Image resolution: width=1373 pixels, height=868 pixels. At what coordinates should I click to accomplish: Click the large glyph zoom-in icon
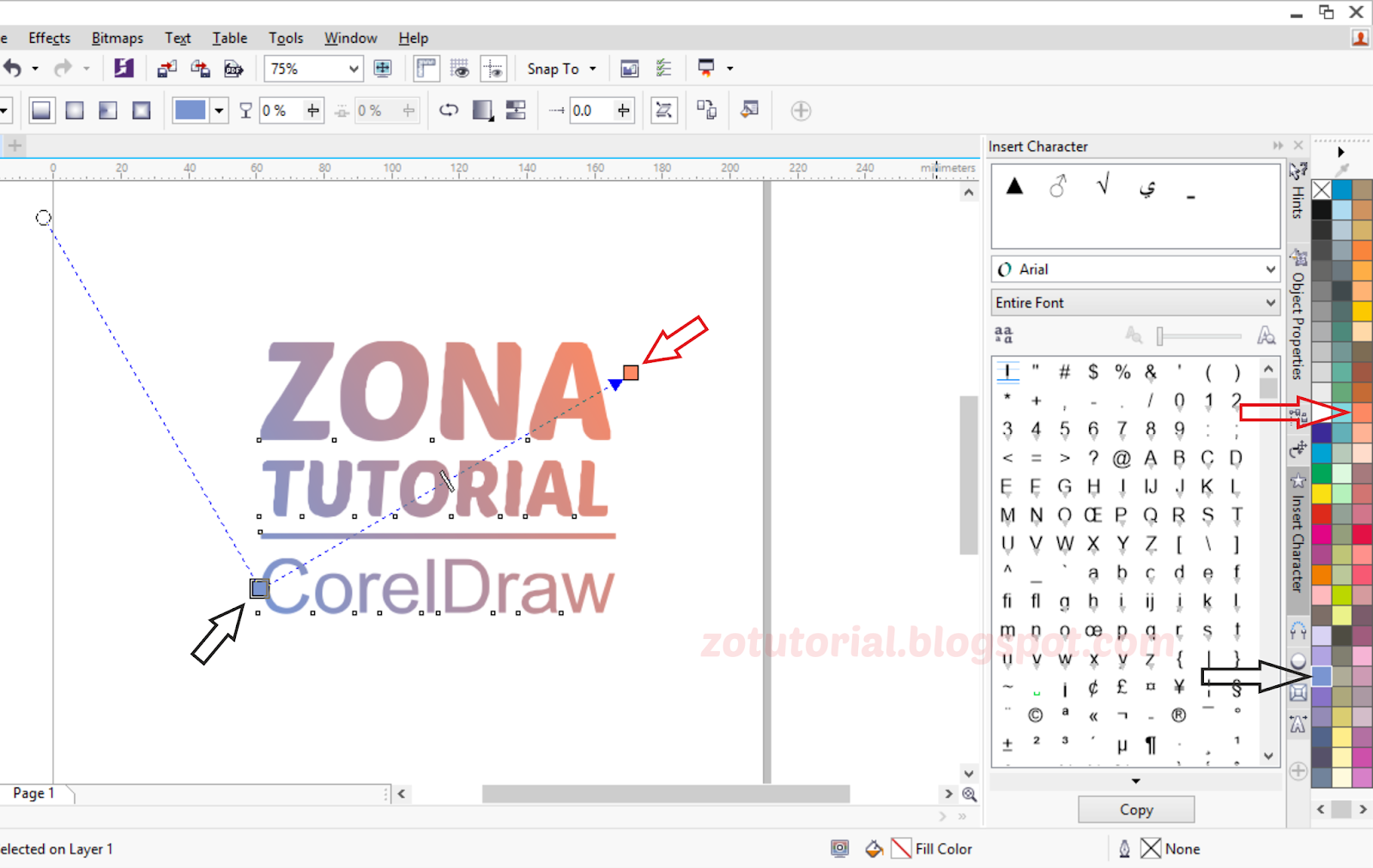pos(1266,335)
